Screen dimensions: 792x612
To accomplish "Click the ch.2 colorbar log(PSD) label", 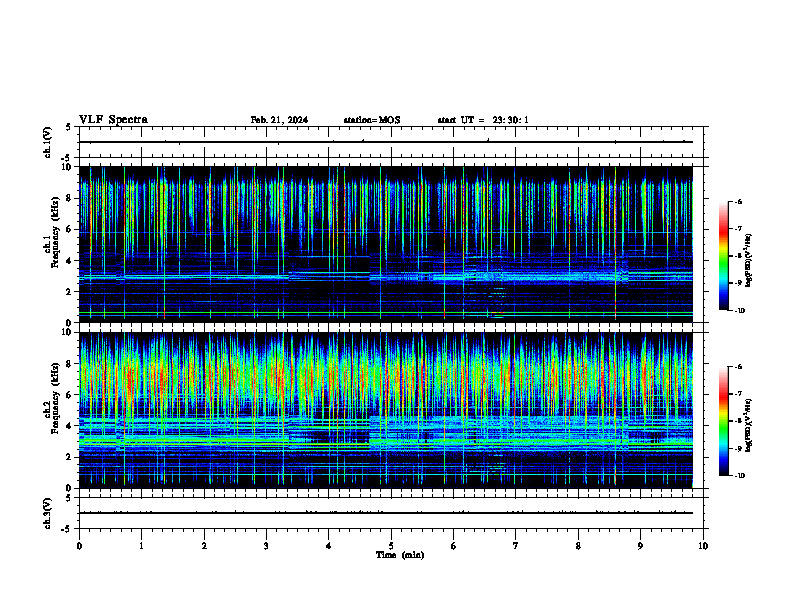I will click(x=749, y=426).
